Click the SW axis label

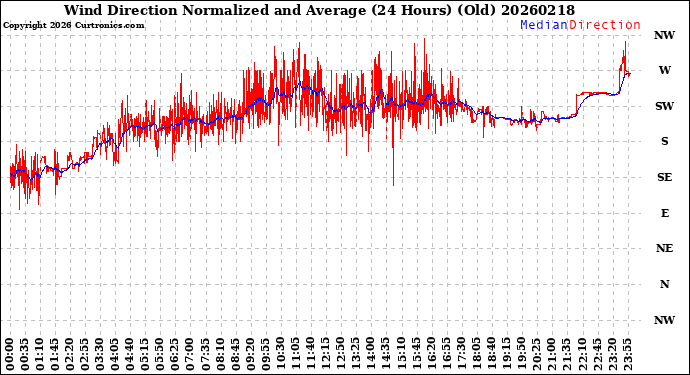664,107
